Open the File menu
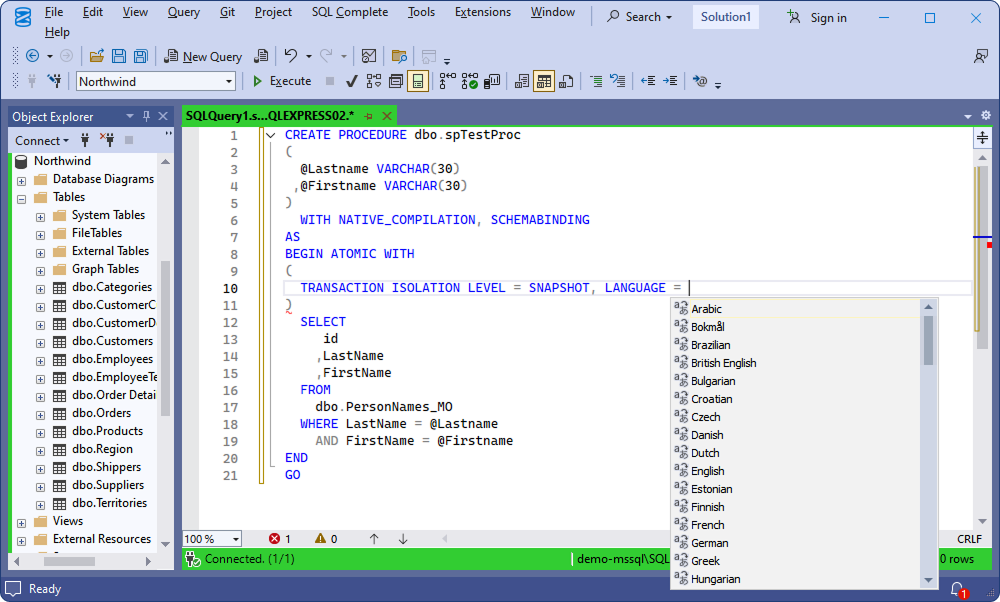Viewport: 1000px width, 602px height. pos(54,12)
